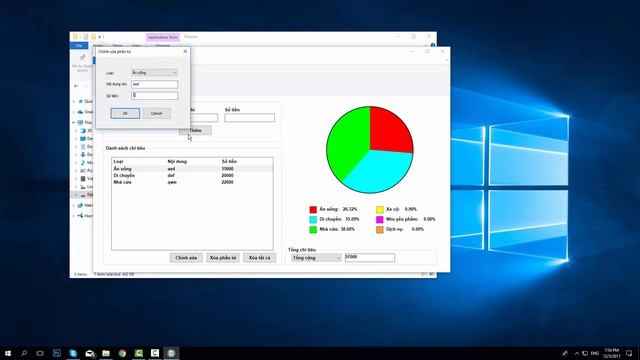Open the Tổng cộng dropdown
The image size is (640, 360).
(x=316, y=258)
